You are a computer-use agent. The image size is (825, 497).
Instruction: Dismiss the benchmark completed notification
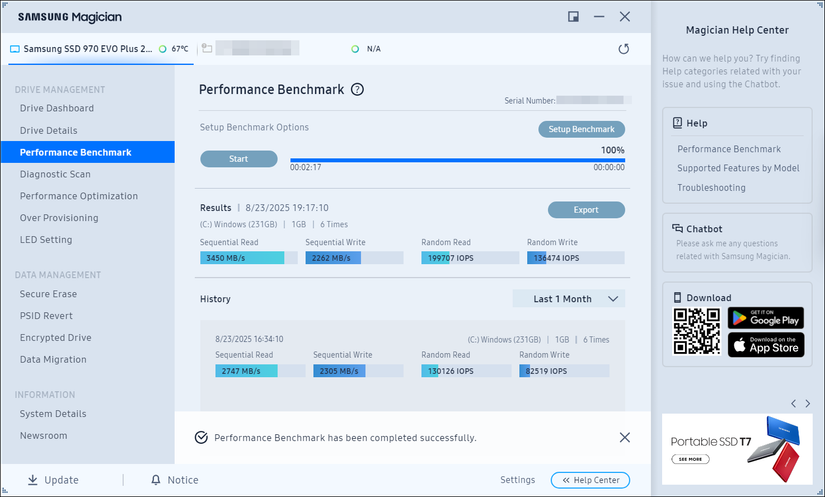coord(625,438)
